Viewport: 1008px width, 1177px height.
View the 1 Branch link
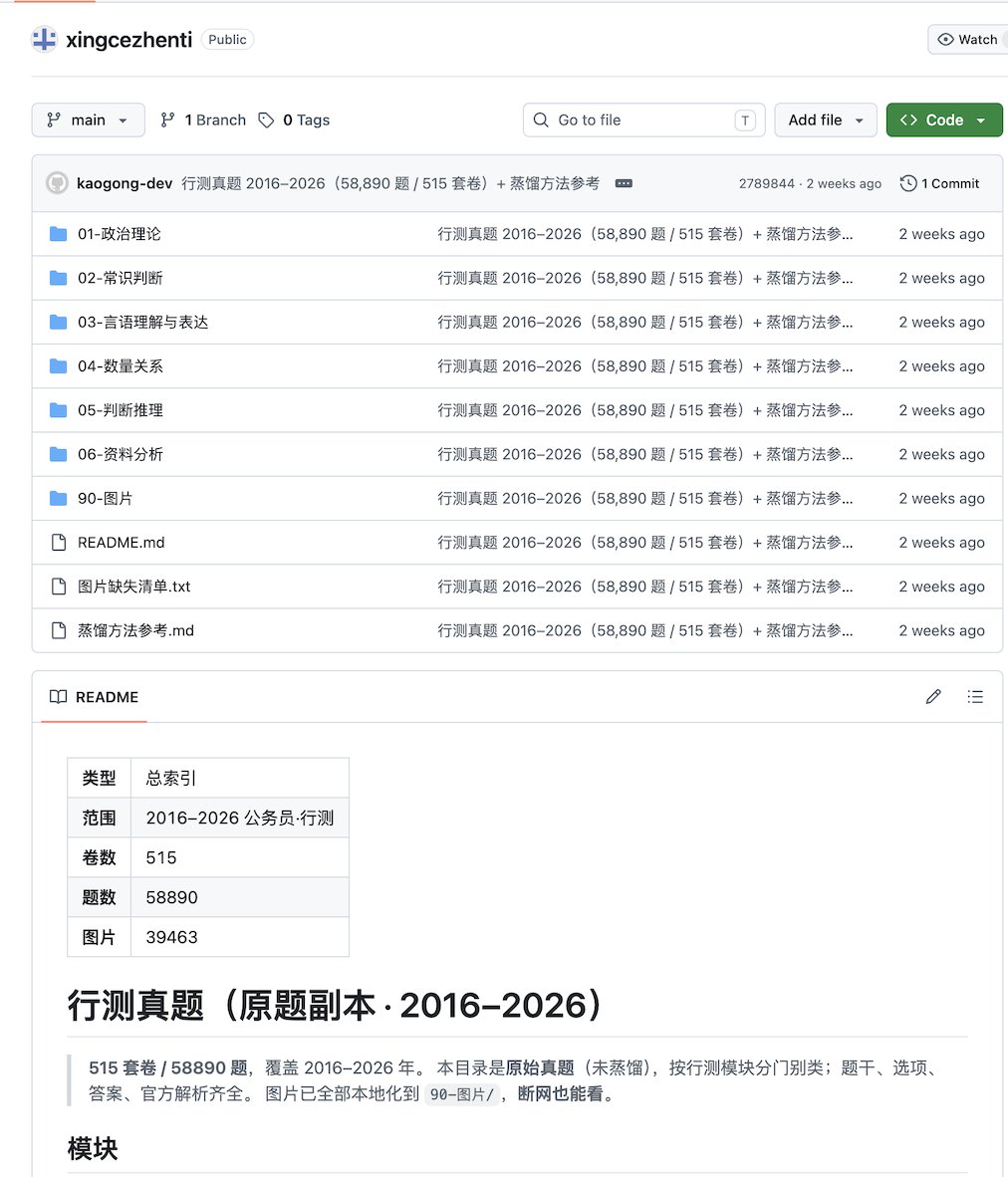pyautogui.click(x=203, y=120)
